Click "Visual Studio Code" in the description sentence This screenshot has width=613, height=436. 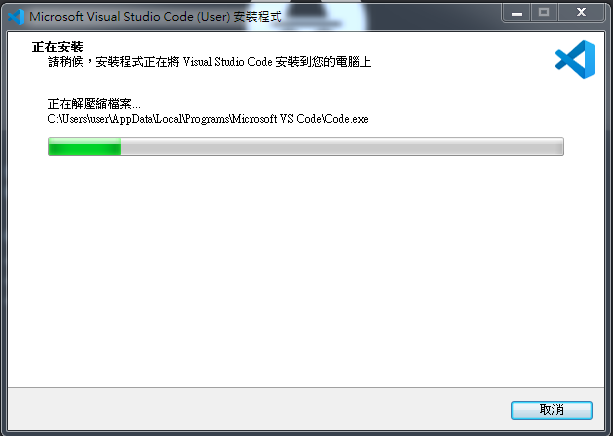[x=227, y=62]
